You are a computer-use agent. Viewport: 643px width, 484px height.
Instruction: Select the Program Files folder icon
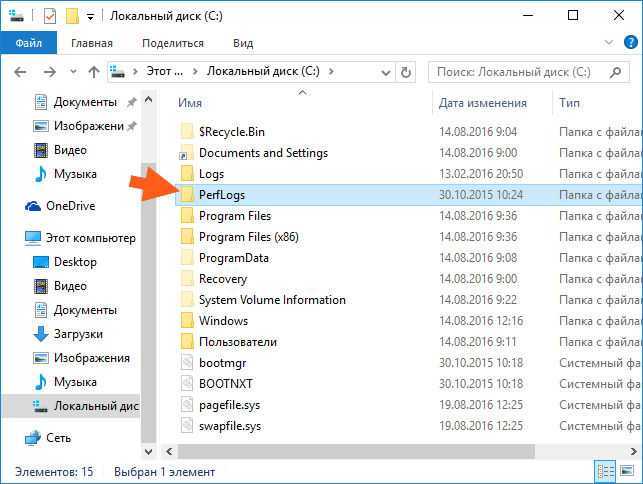[x=187, y=216]
